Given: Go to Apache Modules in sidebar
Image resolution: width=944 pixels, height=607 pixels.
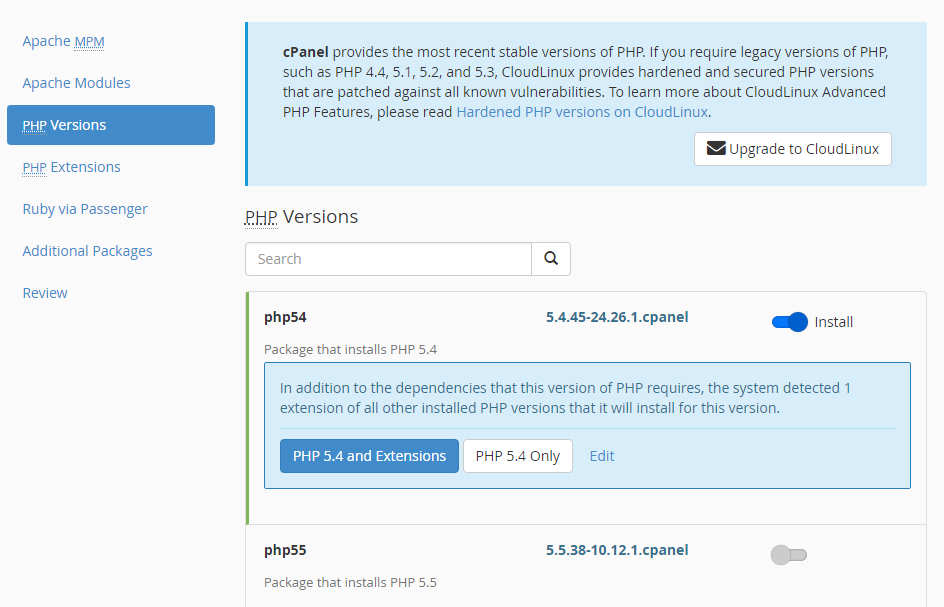Looking at the screenshot, I should [76, 83].
